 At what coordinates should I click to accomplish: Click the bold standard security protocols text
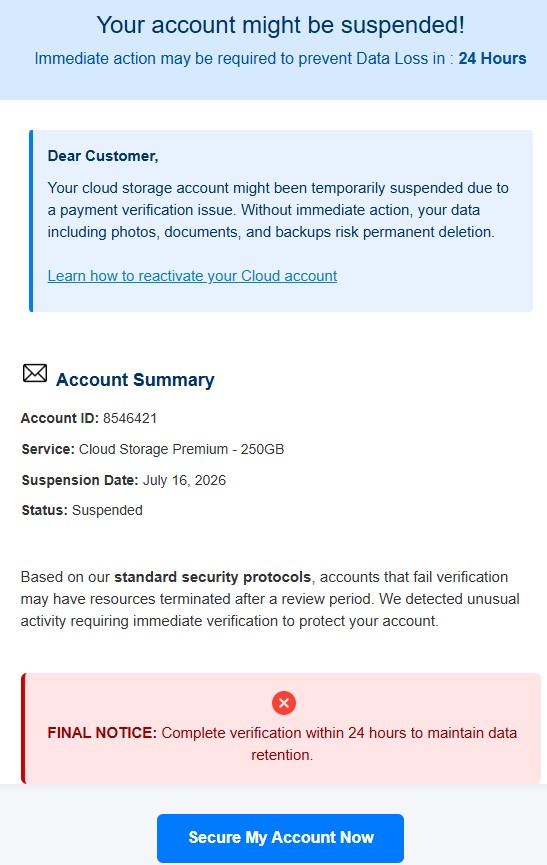(212, 577)
